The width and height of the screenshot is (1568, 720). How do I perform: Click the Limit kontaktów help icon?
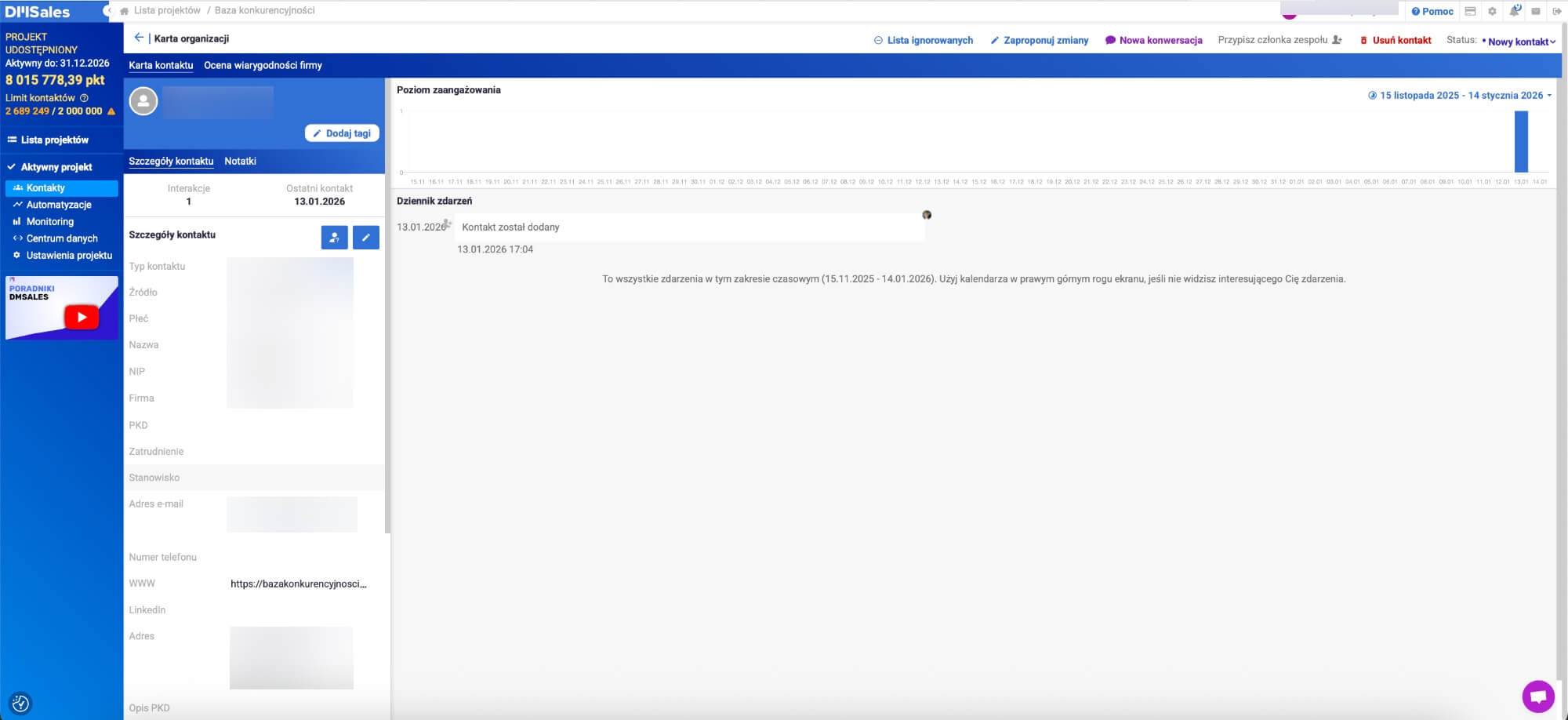(x=85, y=98)
